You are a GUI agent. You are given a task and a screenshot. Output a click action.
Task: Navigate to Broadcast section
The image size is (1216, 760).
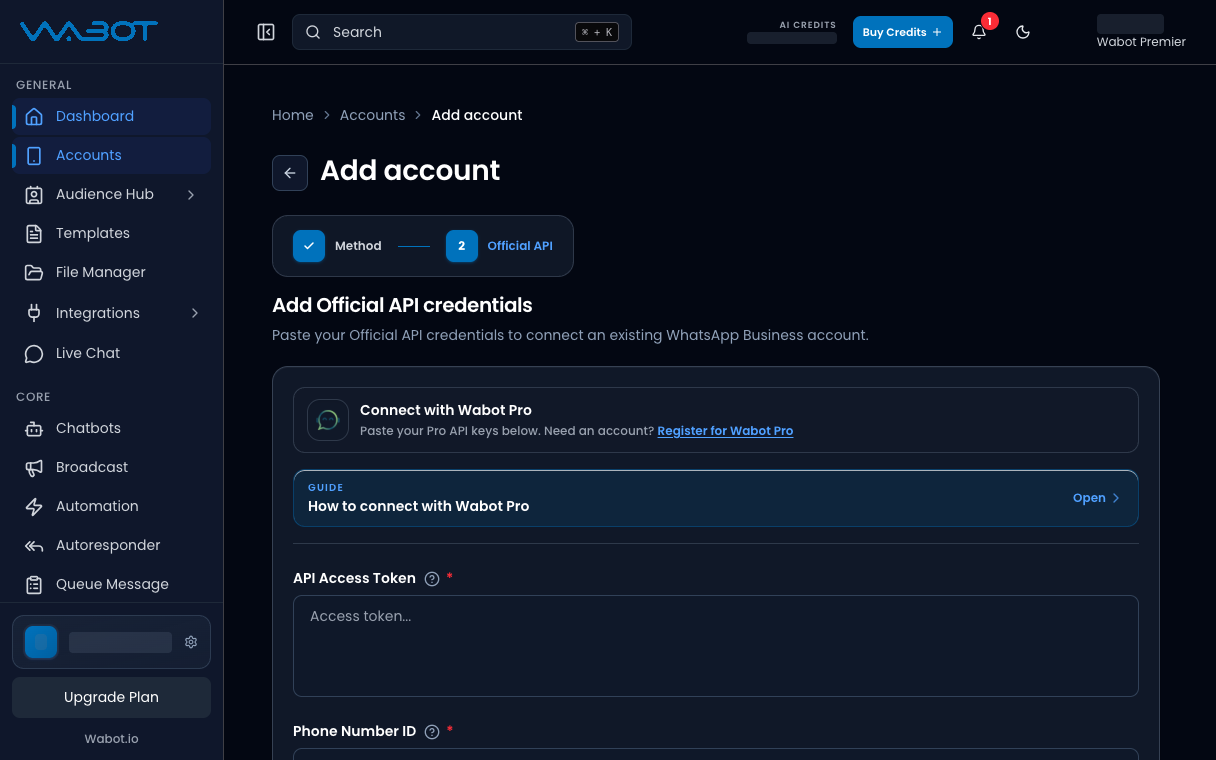point(111,467)
